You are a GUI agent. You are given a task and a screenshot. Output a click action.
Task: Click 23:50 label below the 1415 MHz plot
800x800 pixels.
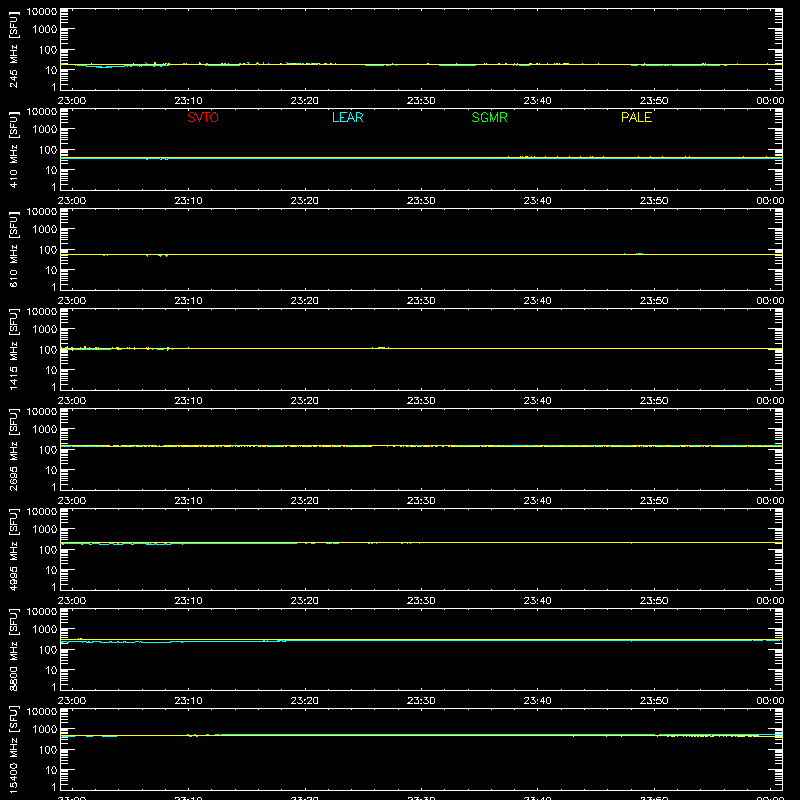654,401
